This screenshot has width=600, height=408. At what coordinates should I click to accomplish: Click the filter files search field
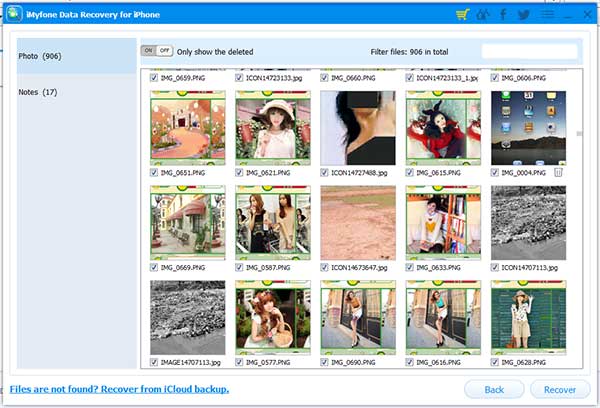click(x=529, y=51)
